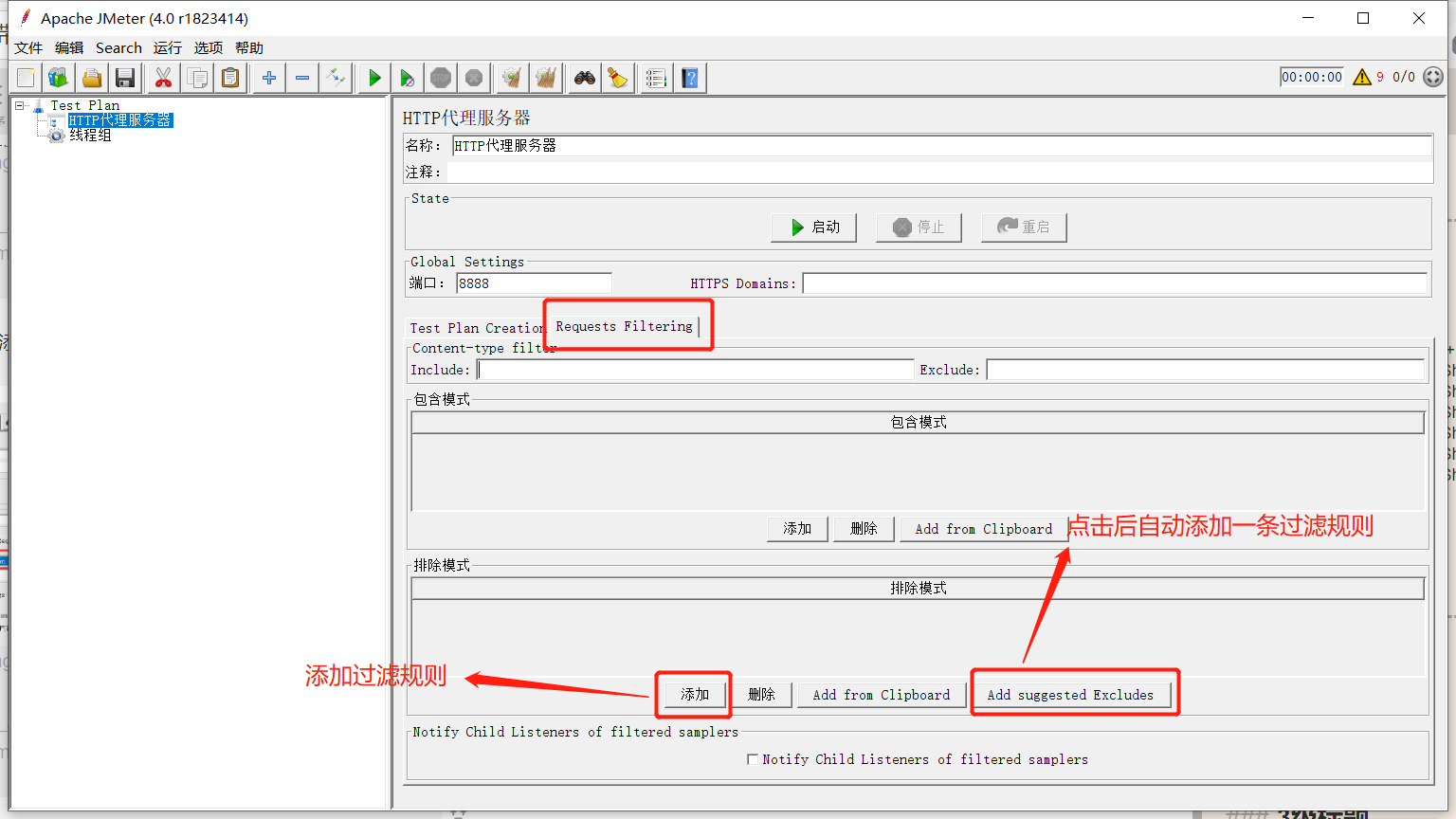This screenshot has height=819, width=1456.
Task: Click the 排除模式 table column header
Action: coord(918,589)
